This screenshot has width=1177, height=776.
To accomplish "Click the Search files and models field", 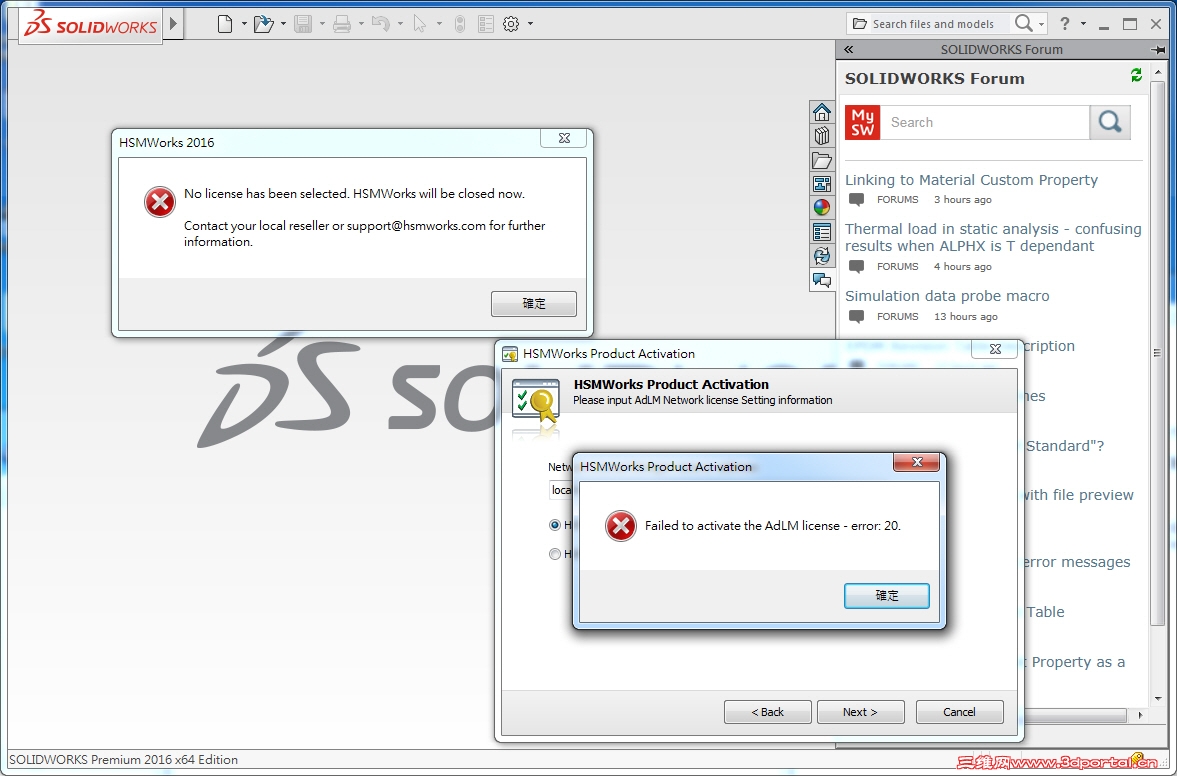I will pyautogui.click(x=933, y=24).
